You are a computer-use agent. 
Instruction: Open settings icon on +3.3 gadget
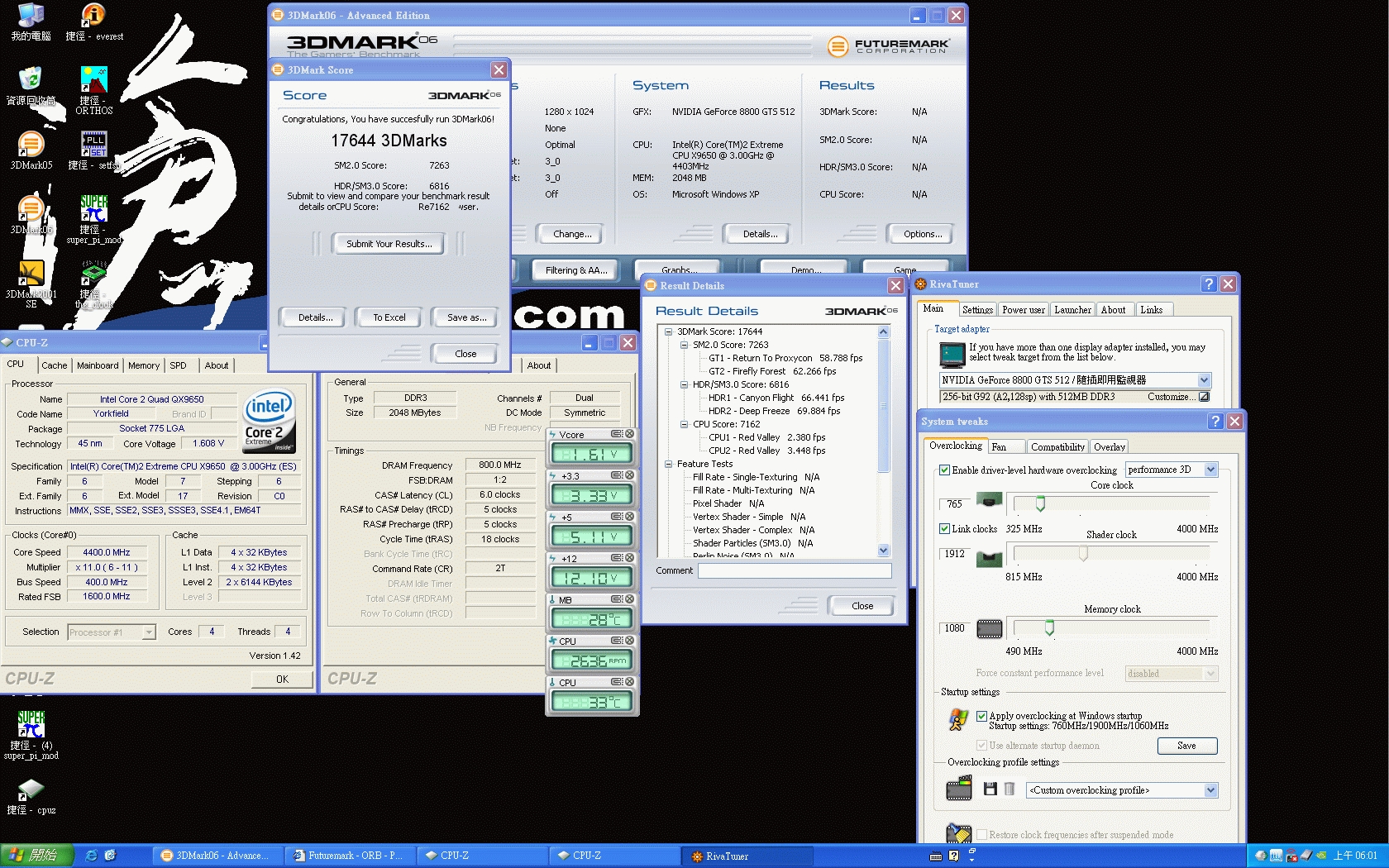pos(617,475)
